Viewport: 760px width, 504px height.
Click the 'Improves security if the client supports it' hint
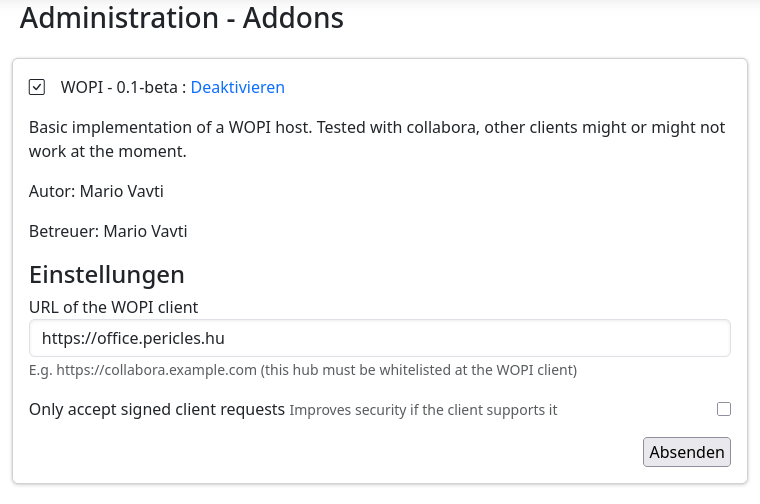(x=423, y=410)
